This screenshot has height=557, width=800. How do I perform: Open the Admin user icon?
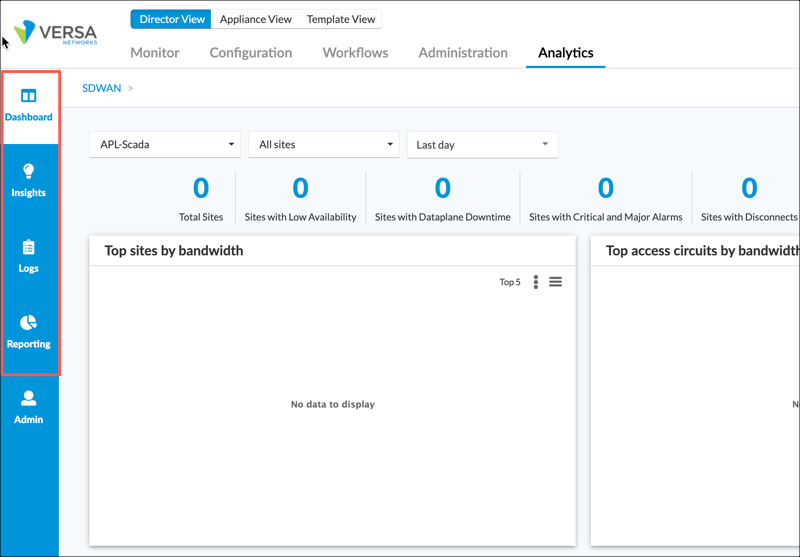point(28,398)
